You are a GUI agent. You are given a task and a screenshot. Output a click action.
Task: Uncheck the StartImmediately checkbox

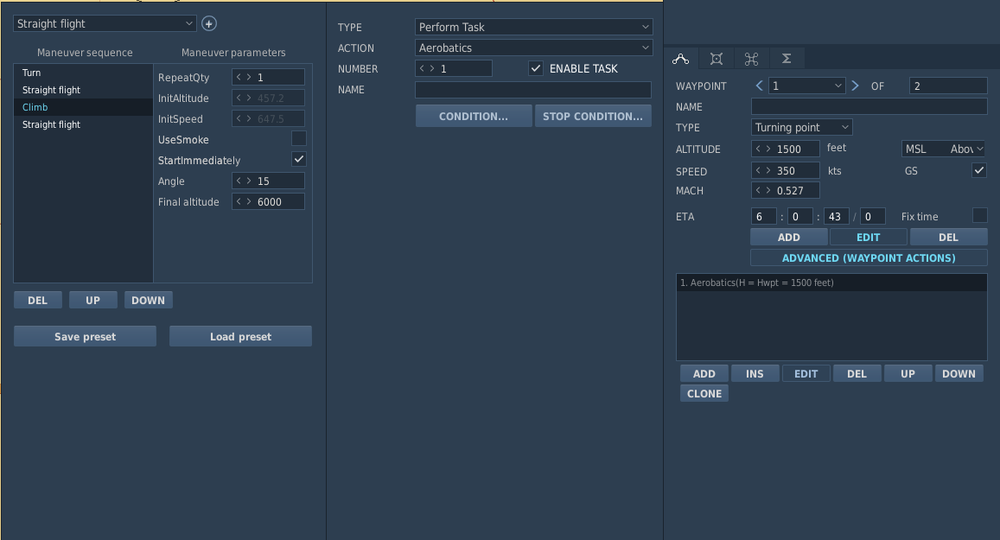(298, 159)
